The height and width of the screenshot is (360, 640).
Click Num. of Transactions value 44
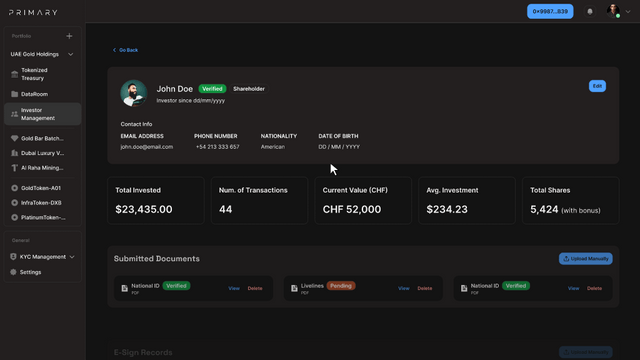(x=225, y=209)
